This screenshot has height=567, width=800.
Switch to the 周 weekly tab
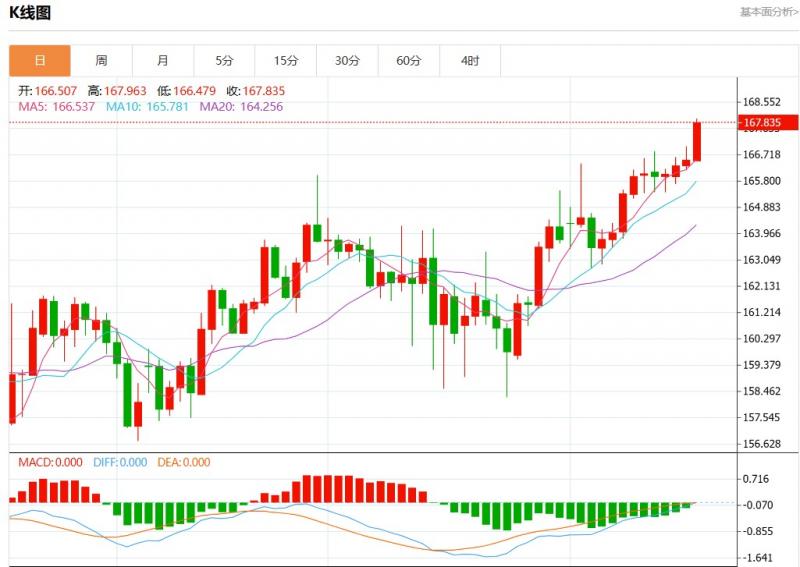(x=101, y=61)
